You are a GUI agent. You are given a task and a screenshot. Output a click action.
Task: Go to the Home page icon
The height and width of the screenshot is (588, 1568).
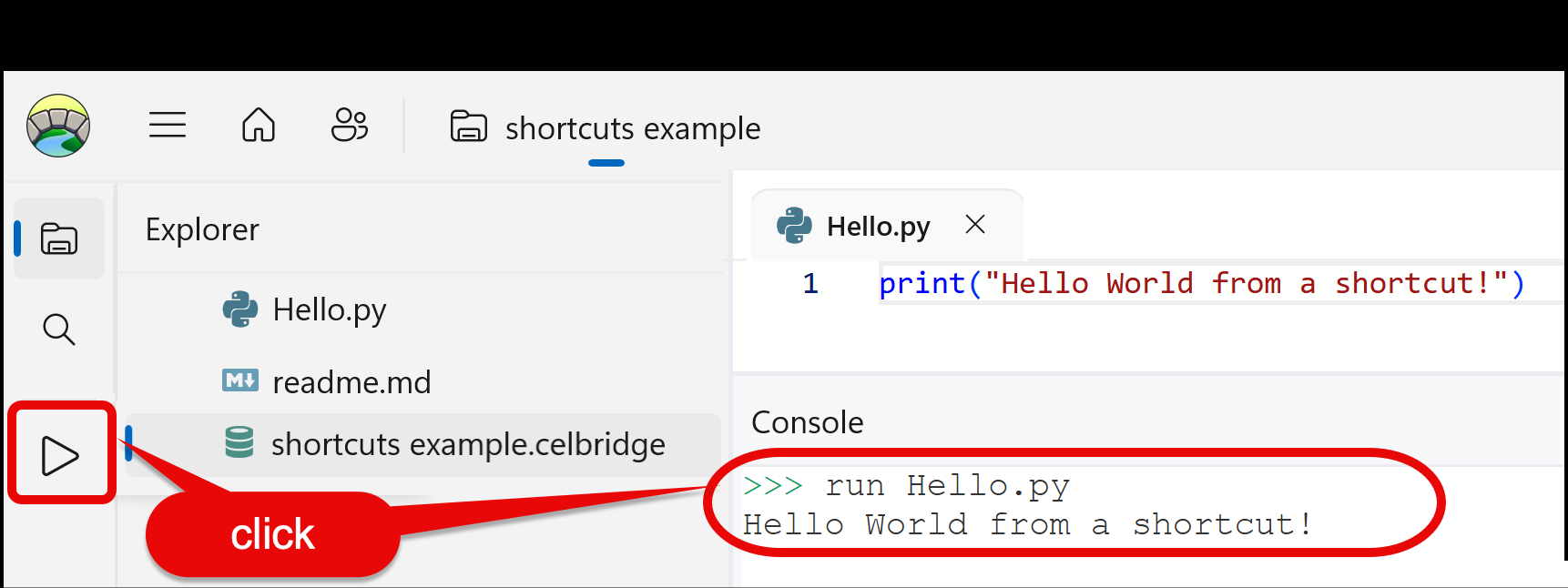tap(259, 125)
